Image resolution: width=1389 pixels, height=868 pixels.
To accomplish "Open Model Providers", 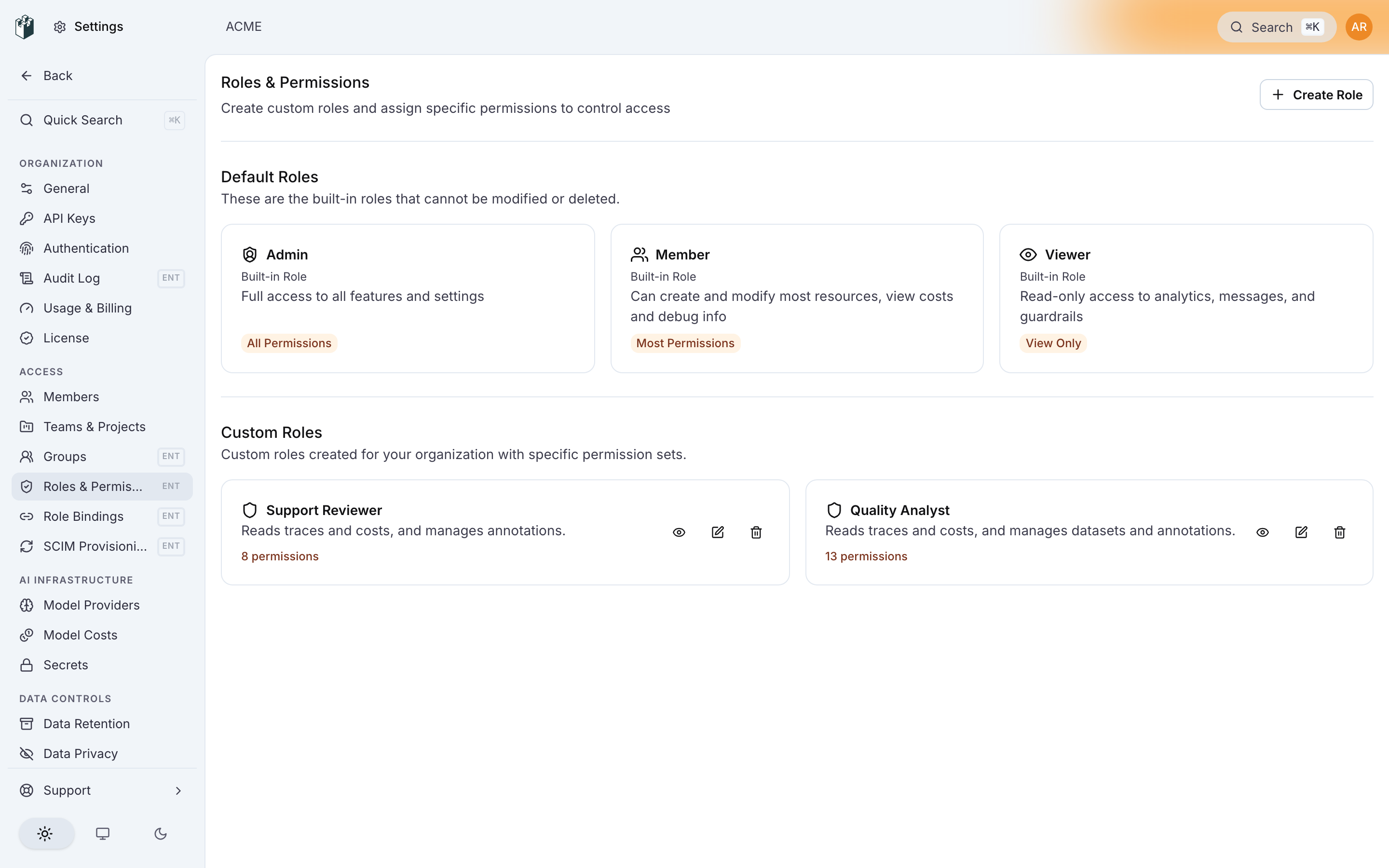I will tap(102, 605).
